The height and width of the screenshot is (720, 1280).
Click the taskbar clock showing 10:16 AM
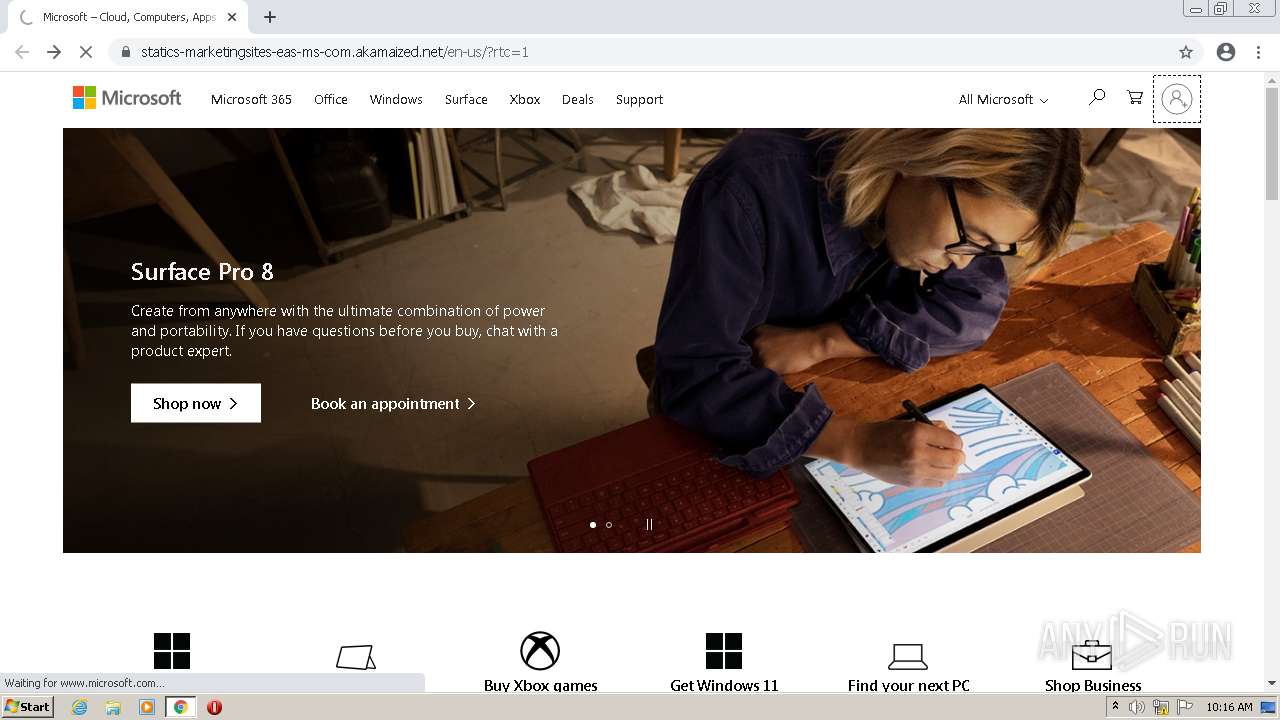[x=1229, y=707]
